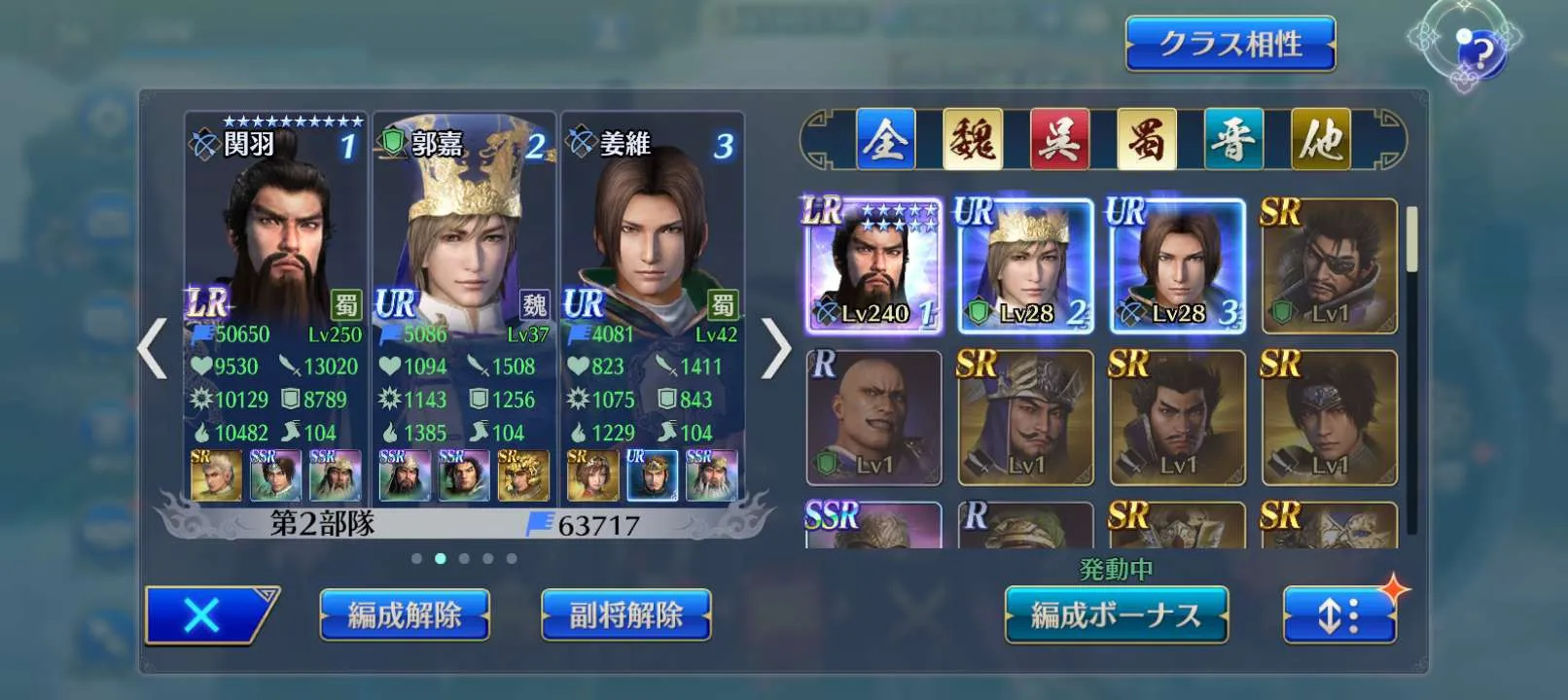Tap 郭嘉's golden SR sub-general icon
Viewport: 1568px width, 700px height.
(x=523, y=475)
